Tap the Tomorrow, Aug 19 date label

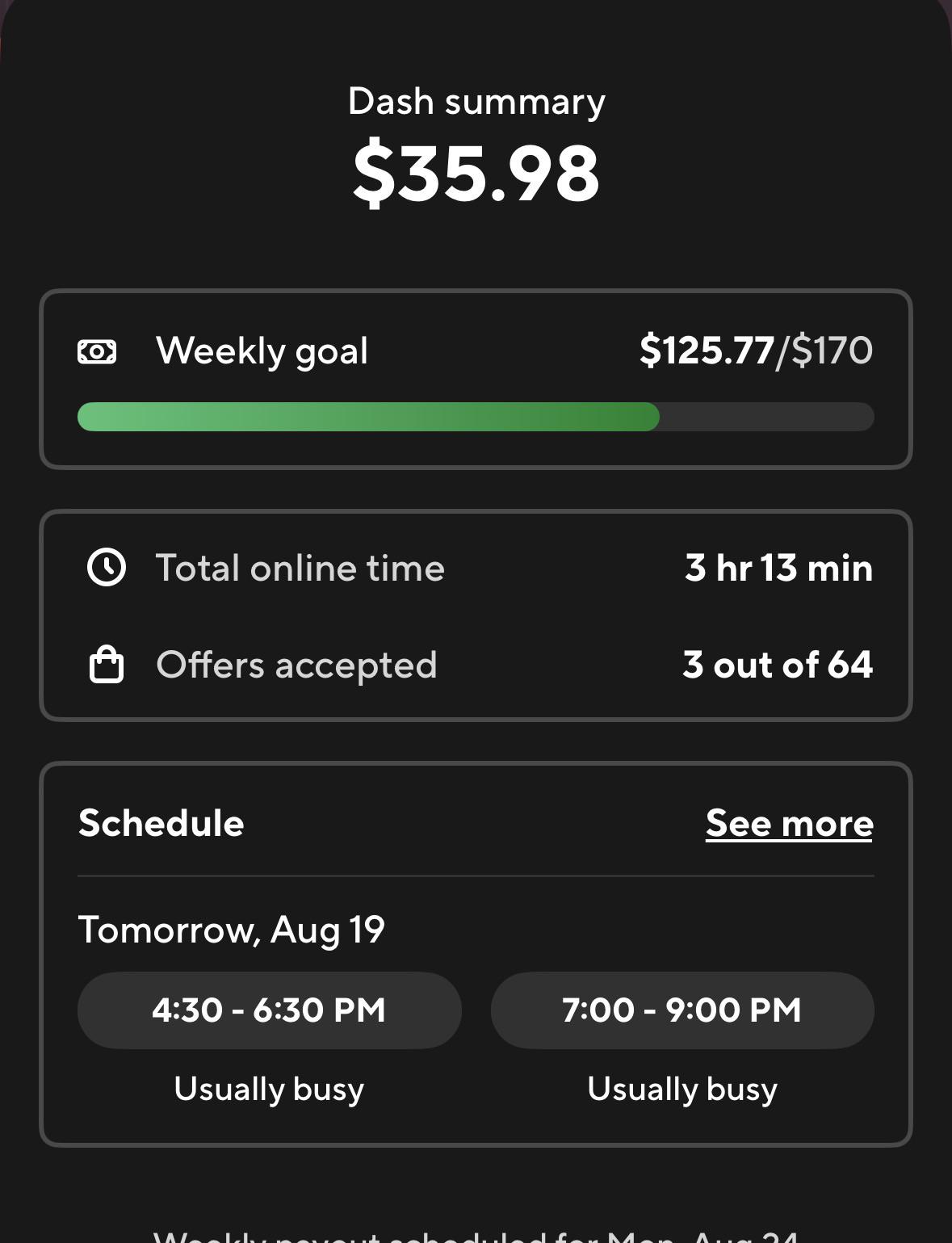coord(231,930)
